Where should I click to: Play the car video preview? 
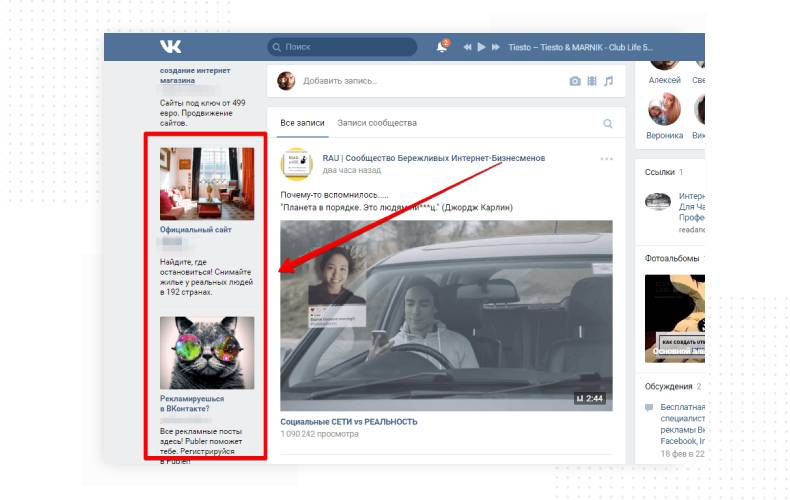click(446, 316)
